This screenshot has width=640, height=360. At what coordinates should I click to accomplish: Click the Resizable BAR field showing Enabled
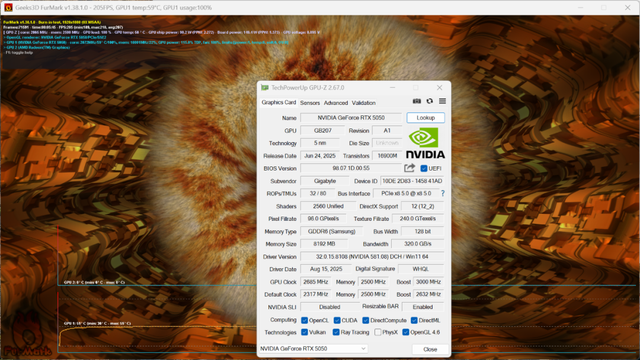pyautogui.click(x=423, y=307)
